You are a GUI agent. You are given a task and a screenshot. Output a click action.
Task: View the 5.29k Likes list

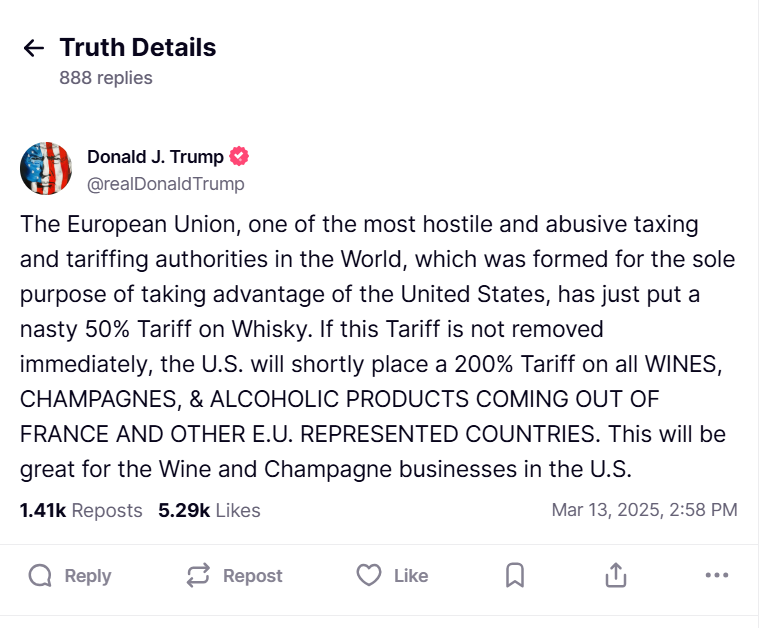209,510
